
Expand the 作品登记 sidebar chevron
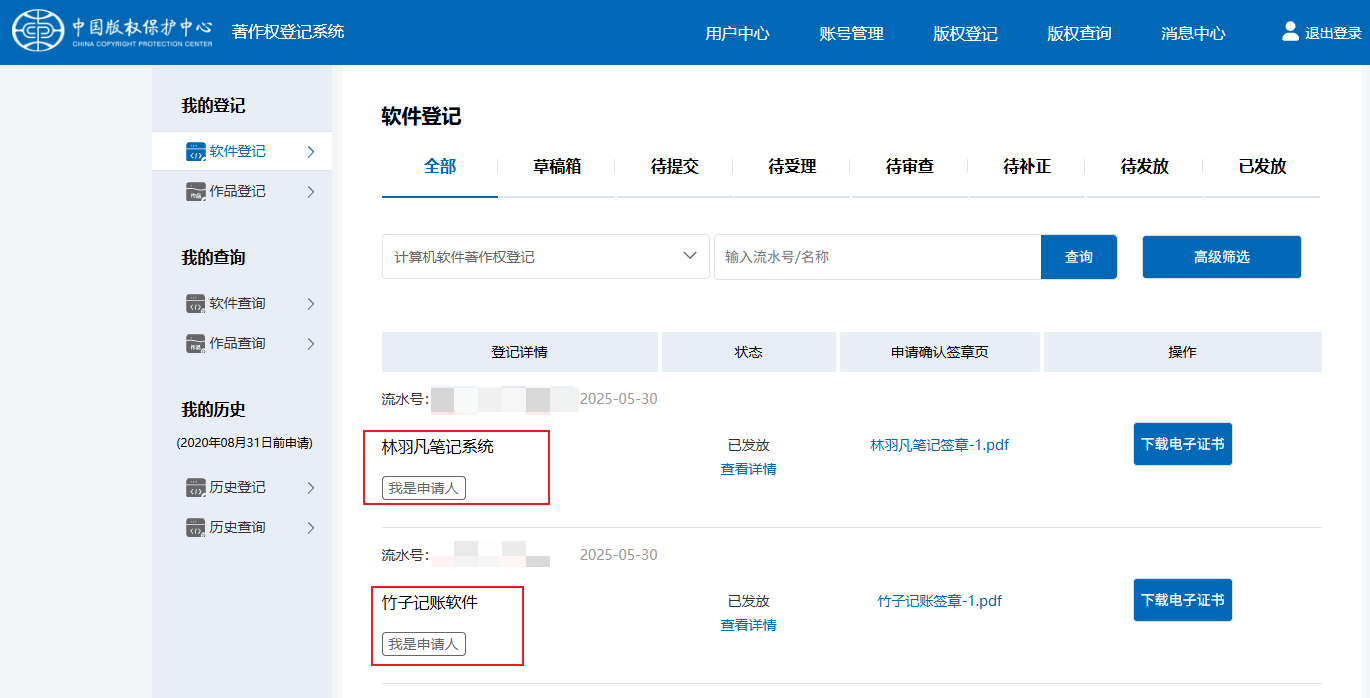[311, 192]
